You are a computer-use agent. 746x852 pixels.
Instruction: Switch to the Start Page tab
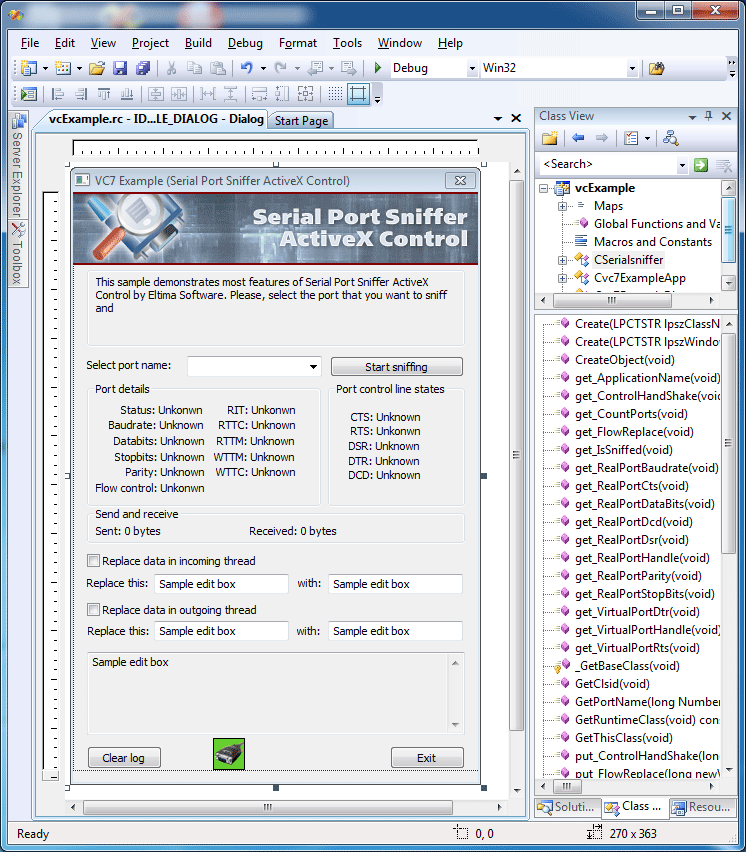(x=301, y=121)
